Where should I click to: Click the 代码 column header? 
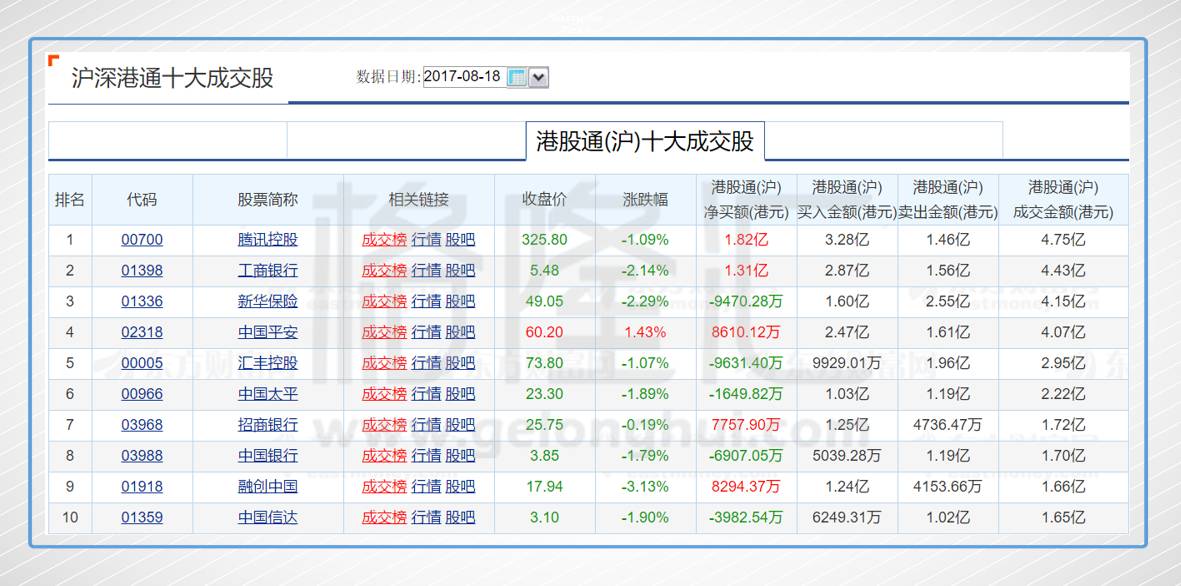[142, 200]
